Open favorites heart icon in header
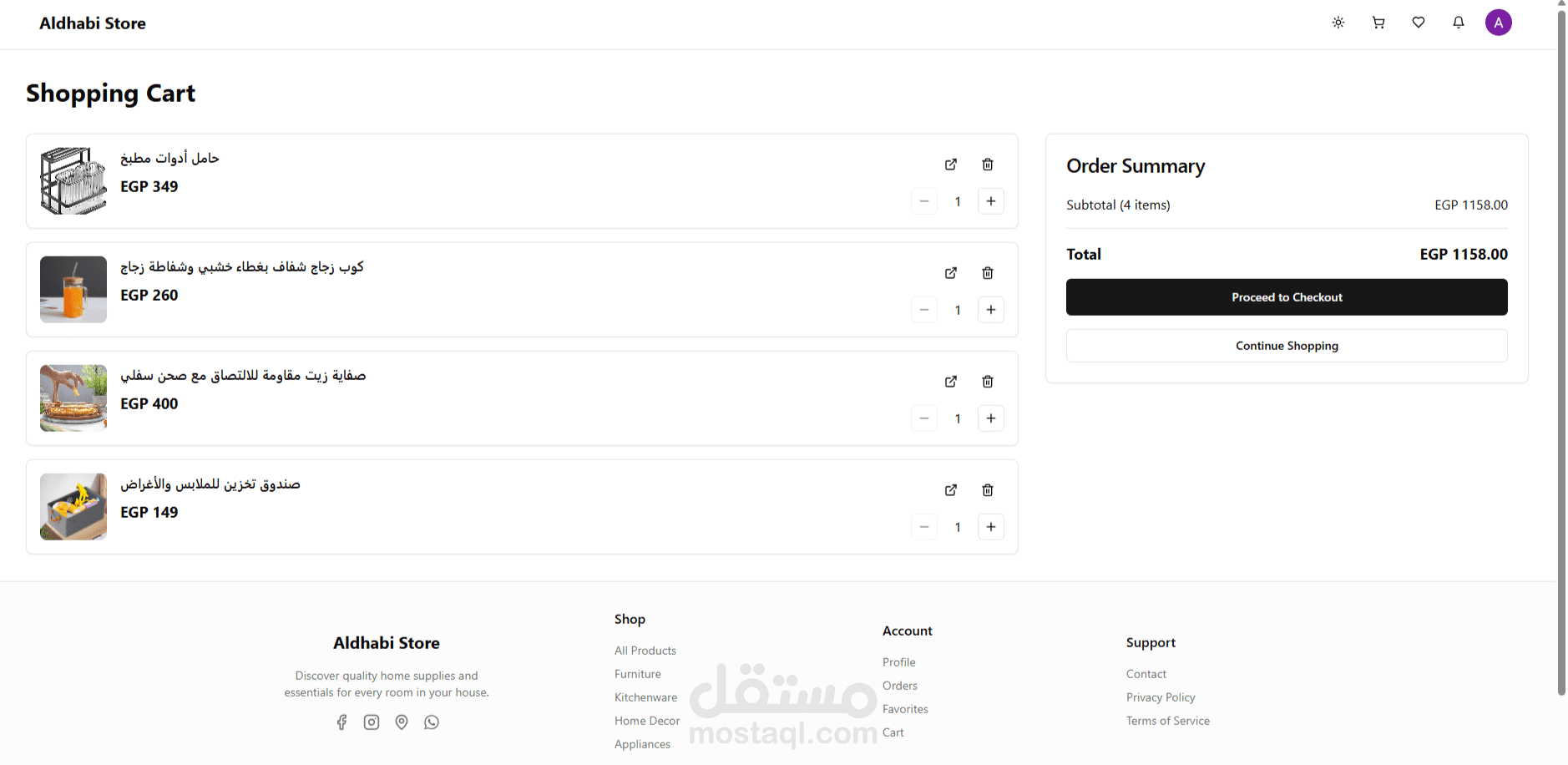The width and height of the screenshot is (1568, 765). click(x=1419, y=23)
